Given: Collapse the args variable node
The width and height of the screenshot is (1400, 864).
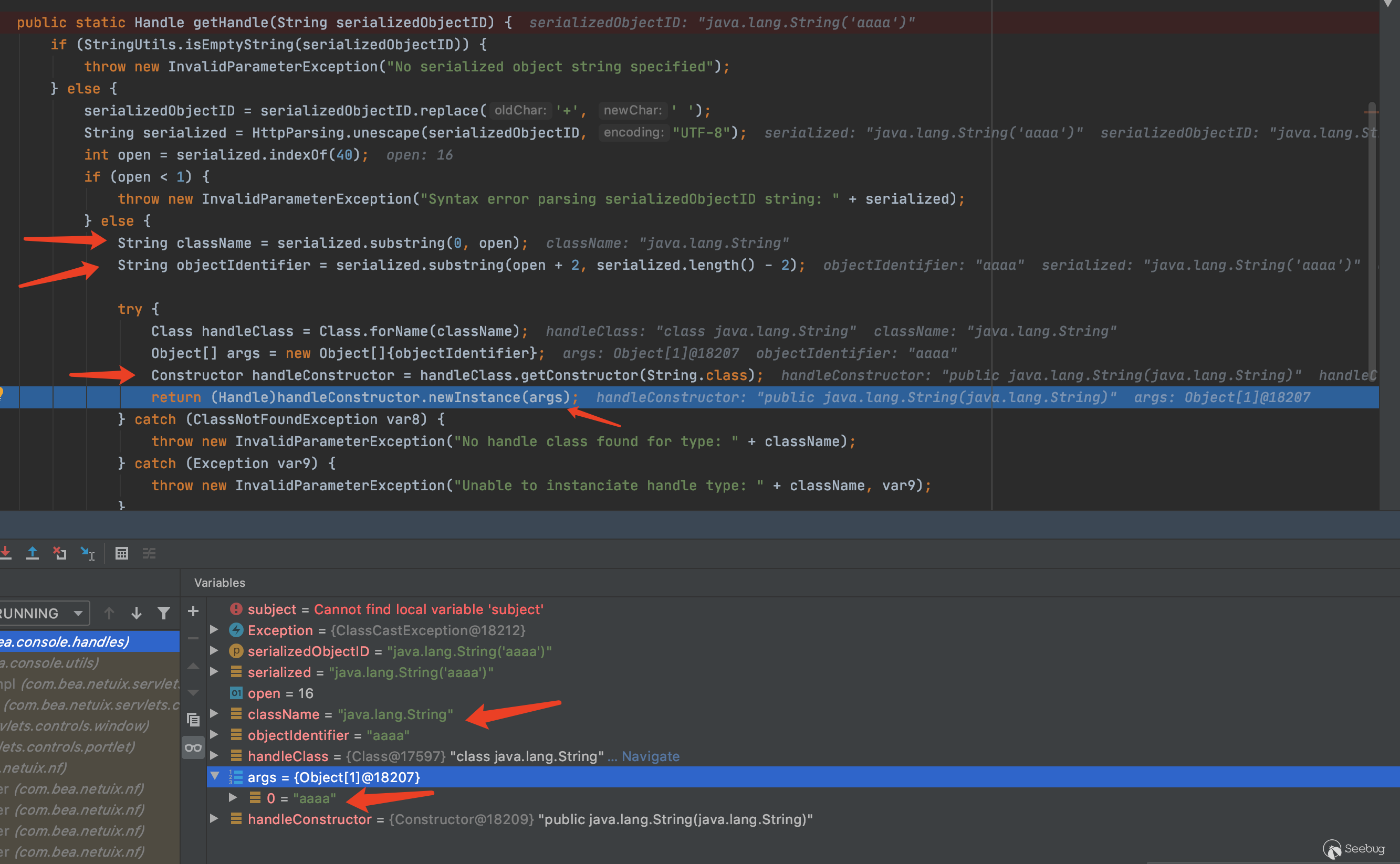Looking at the screenshot, I should pyautogui.click(x=215, y=776).
